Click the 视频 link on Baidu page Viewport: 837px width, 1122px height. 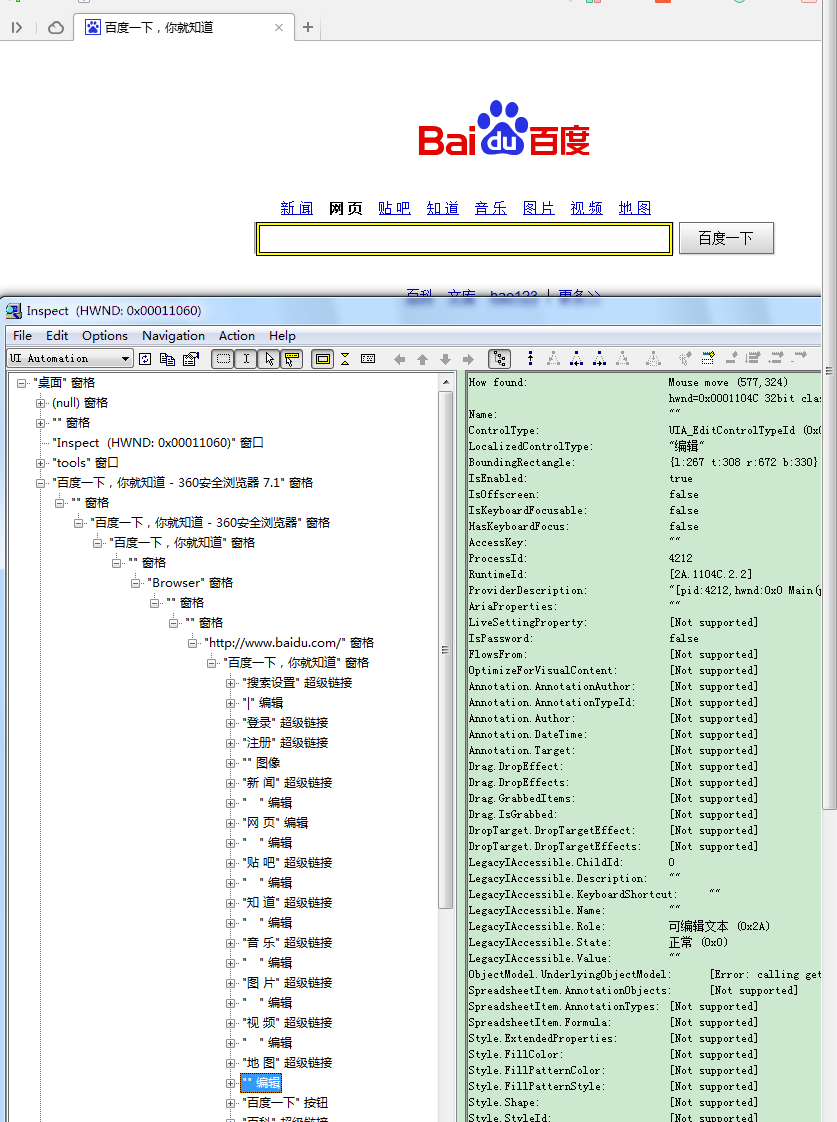587,208
